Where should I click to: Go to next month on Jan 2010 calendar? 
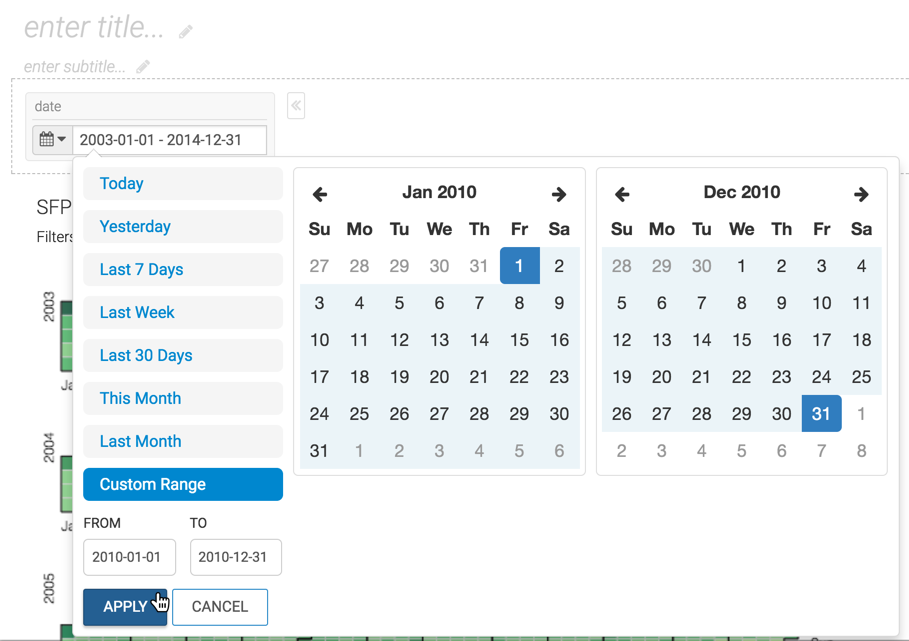pos(559,194)
